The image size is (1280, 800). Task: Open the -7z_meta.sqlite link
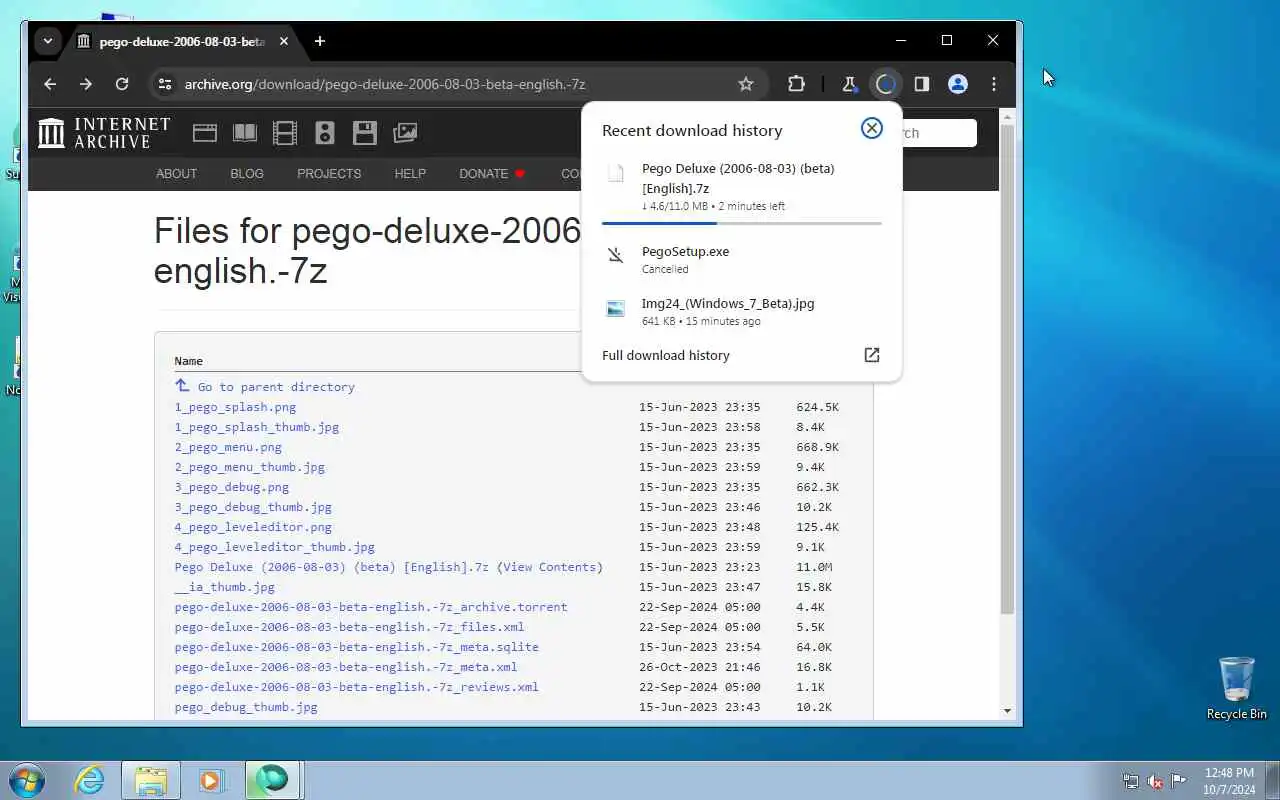(x=357, y=647)
